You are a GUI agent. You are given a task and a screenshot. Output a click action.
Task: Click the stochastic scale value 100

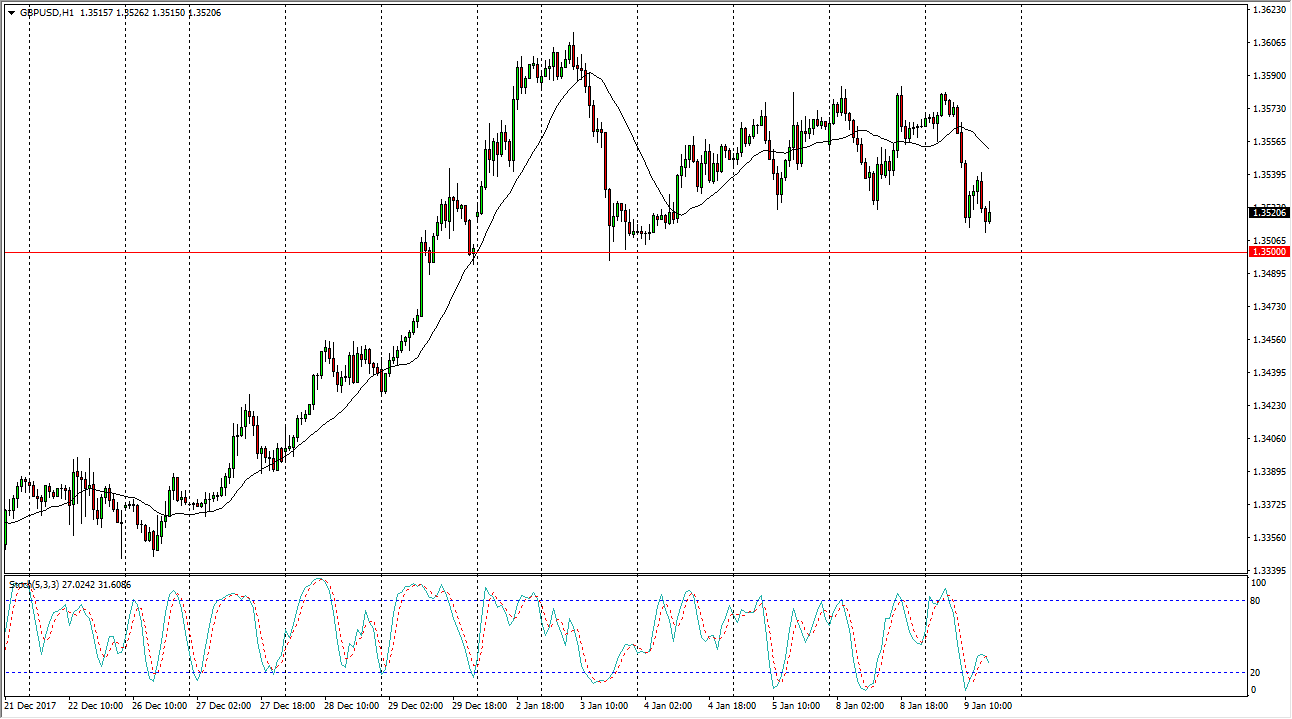(x=1259, y=582)
